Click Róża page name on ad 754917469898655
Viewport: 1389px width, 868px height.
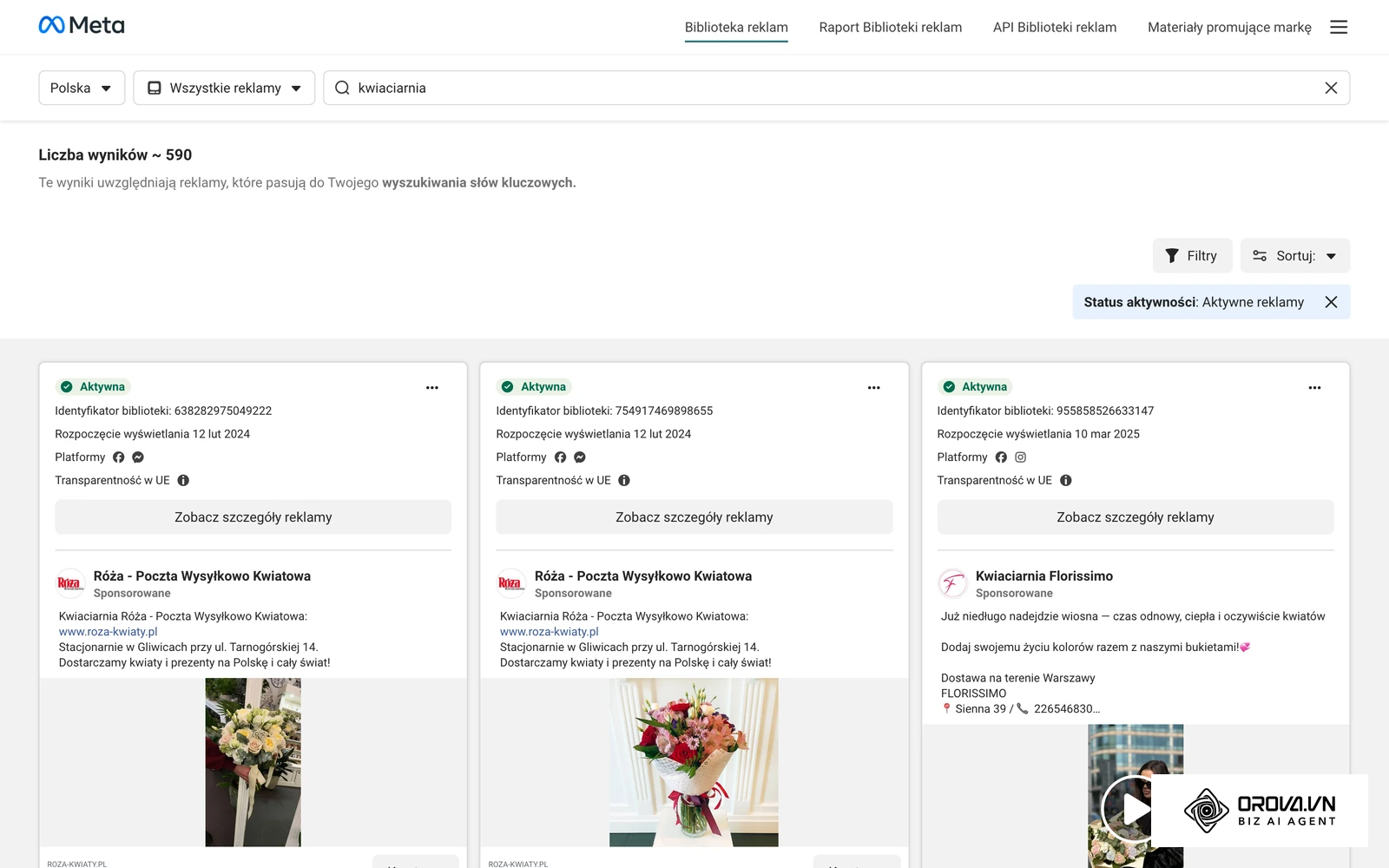pyautogui.click(x=643, y=575)
